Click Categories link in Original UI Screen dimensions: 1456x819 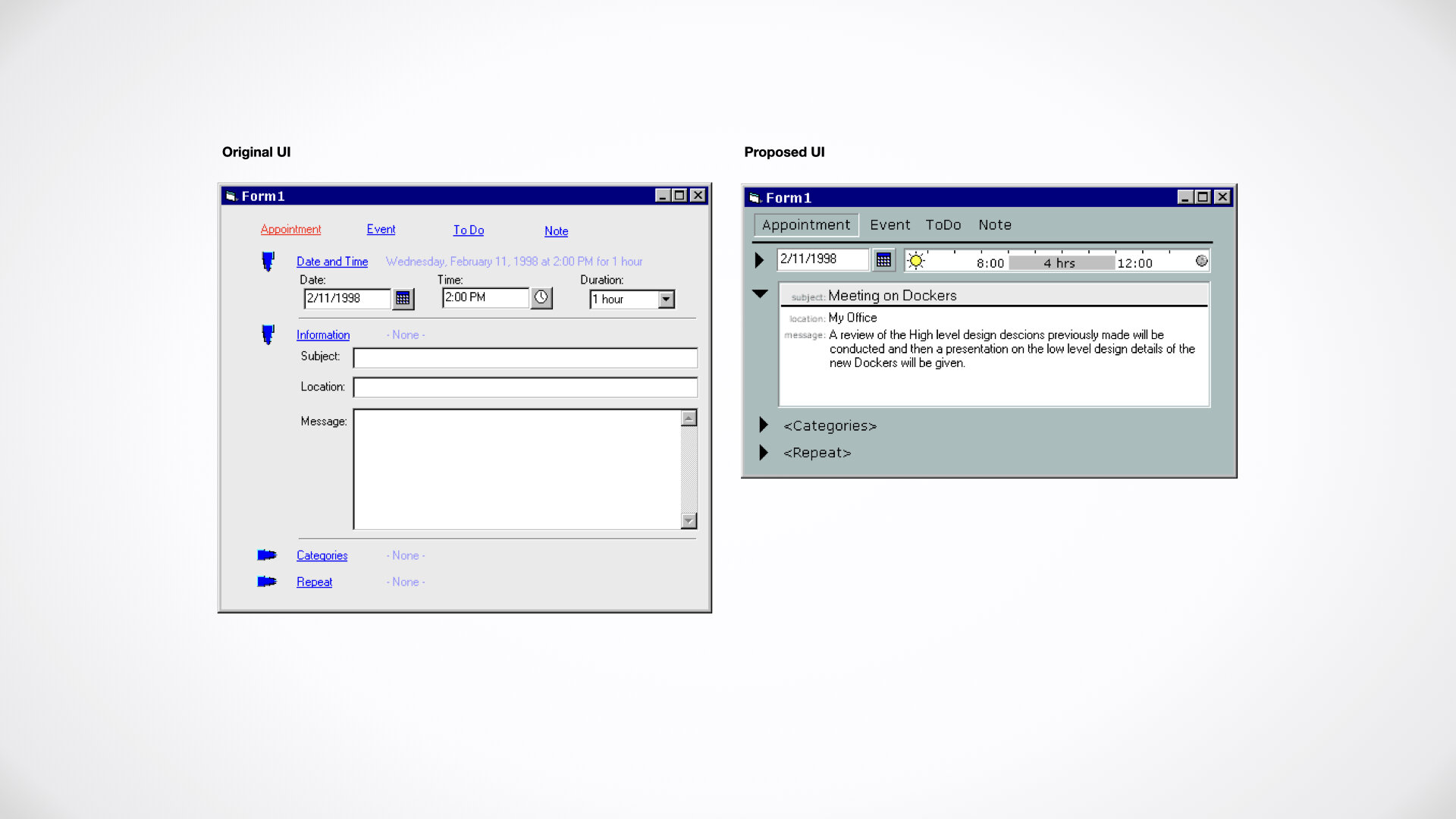(322, 556)
